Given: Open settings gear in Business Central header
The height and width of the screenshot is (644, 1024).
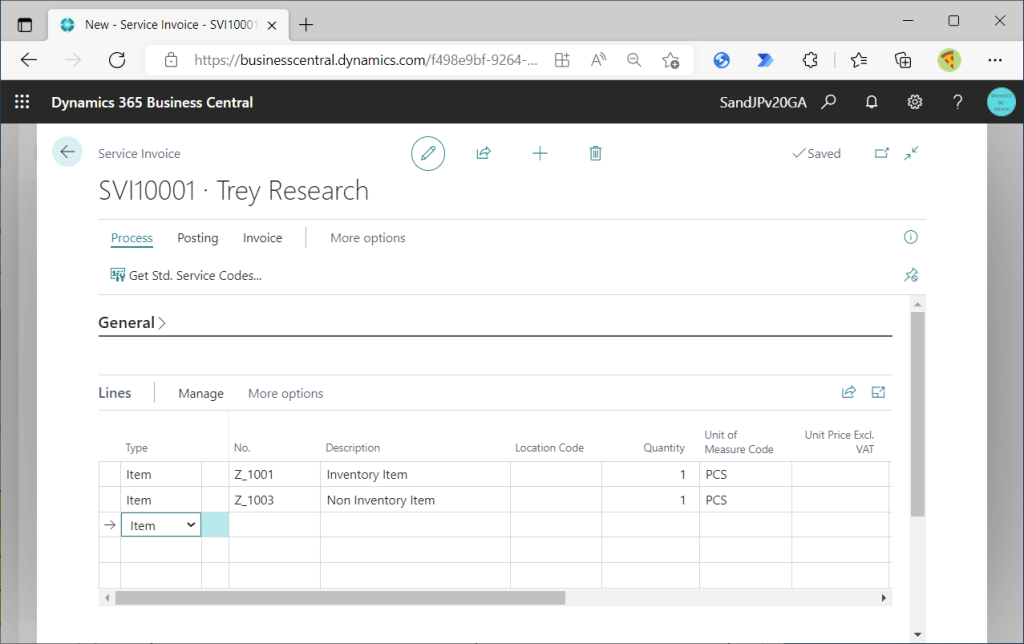Looking at the screenshot, I should pos(914,102).
